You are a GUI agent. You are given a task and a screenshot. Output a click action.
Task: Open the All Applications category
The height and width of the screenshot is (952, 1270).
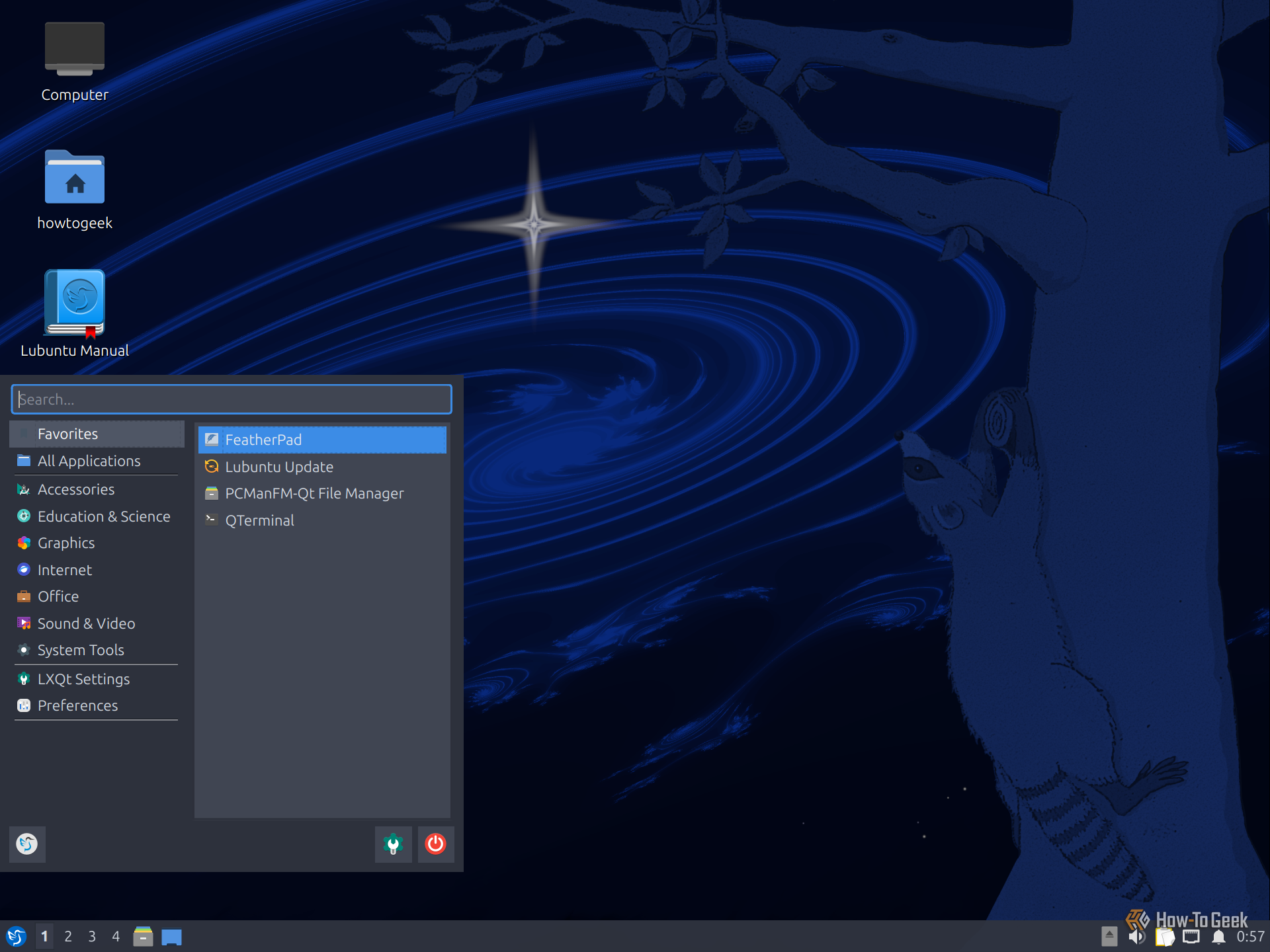pos(97,461)
